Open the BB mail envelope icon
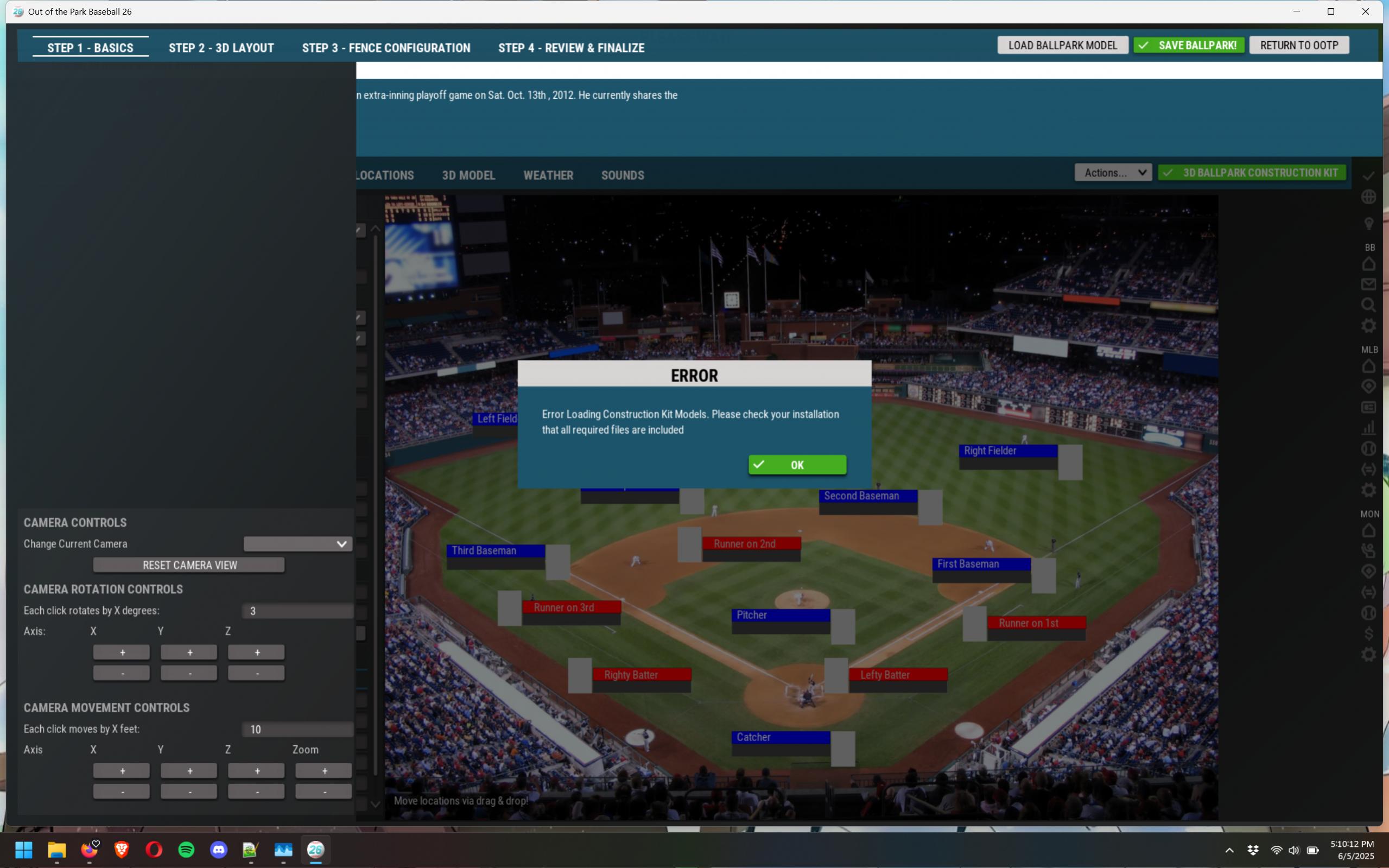The width and height of the screenshot is (1389, 868). pyautogui.click(x=1368, y=284)
